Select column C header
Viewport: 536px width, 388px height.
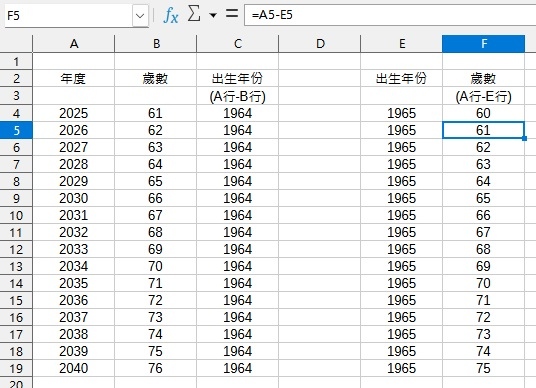tap(238, 44)
